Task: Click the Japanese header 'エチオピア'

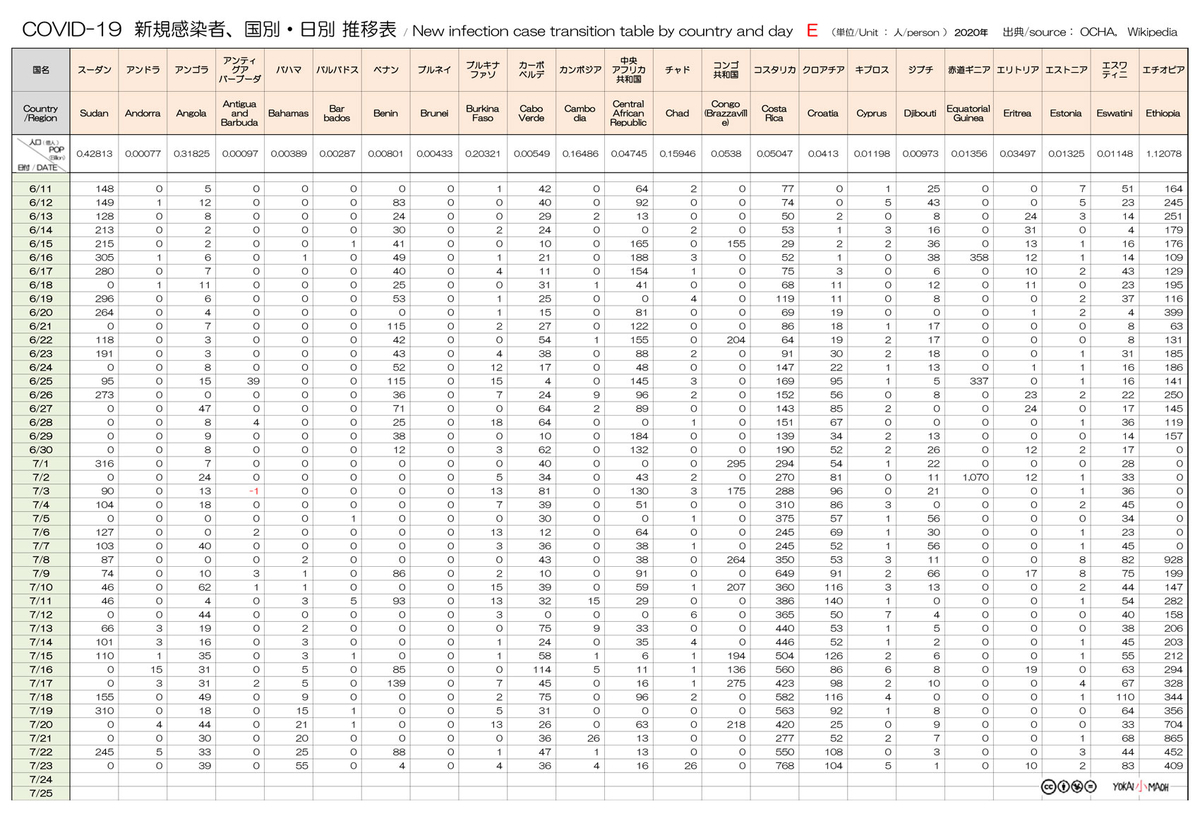Action: pos(1163,71)
